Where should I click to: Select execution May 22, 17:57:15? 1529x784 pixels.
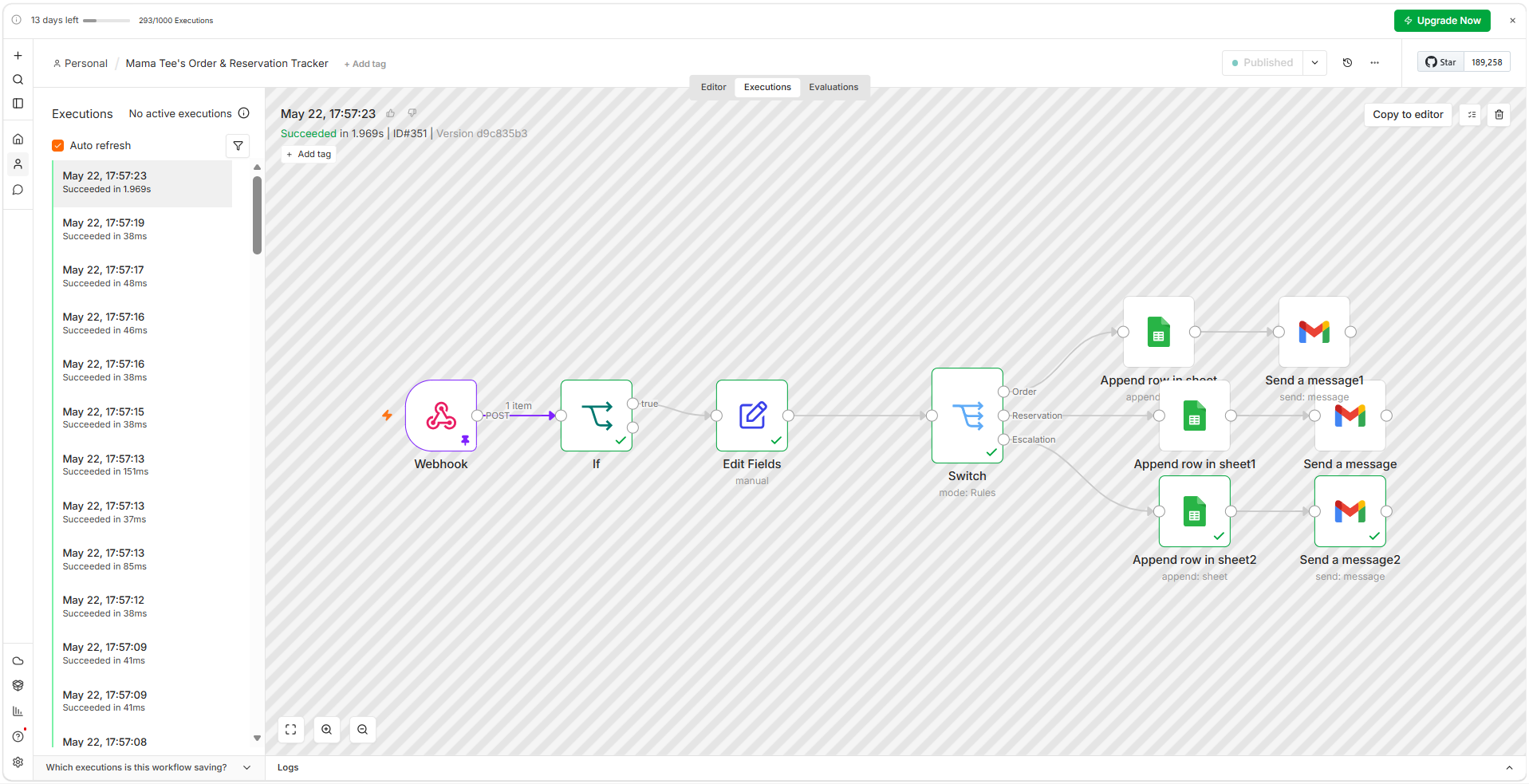[x=143, y=418]
